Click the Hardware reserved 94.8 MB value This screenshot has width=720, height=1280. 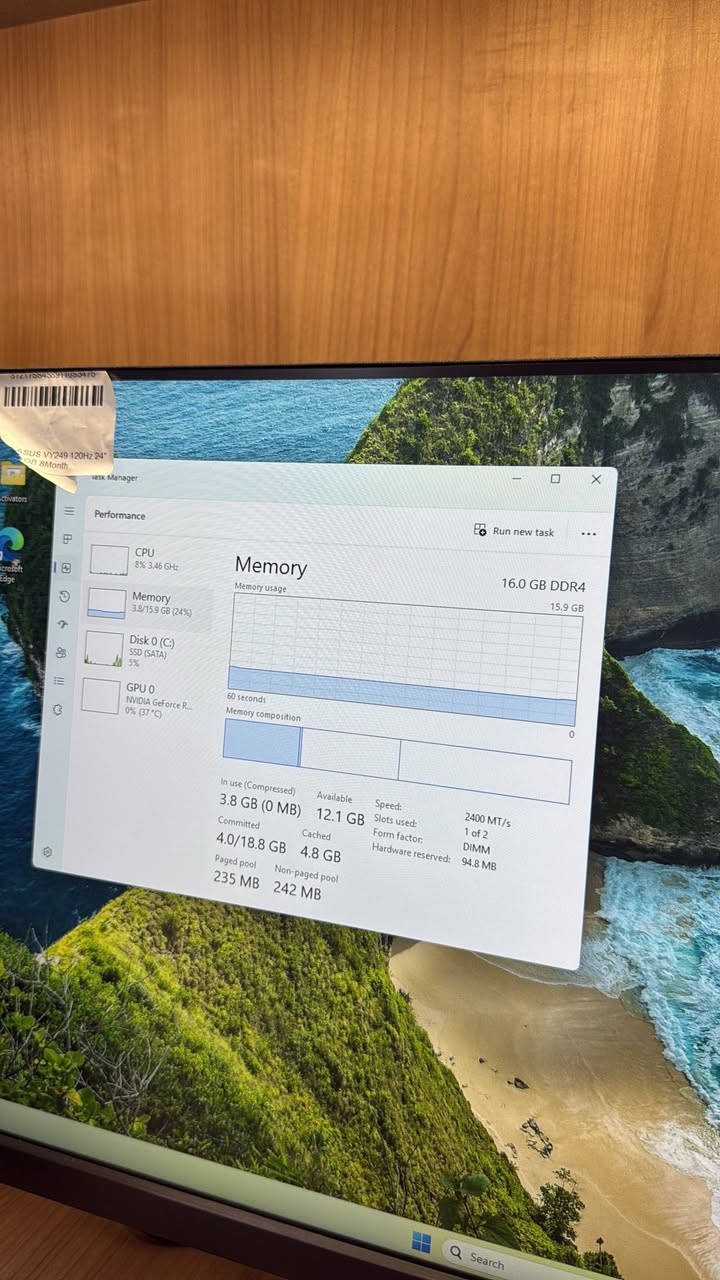478,864
